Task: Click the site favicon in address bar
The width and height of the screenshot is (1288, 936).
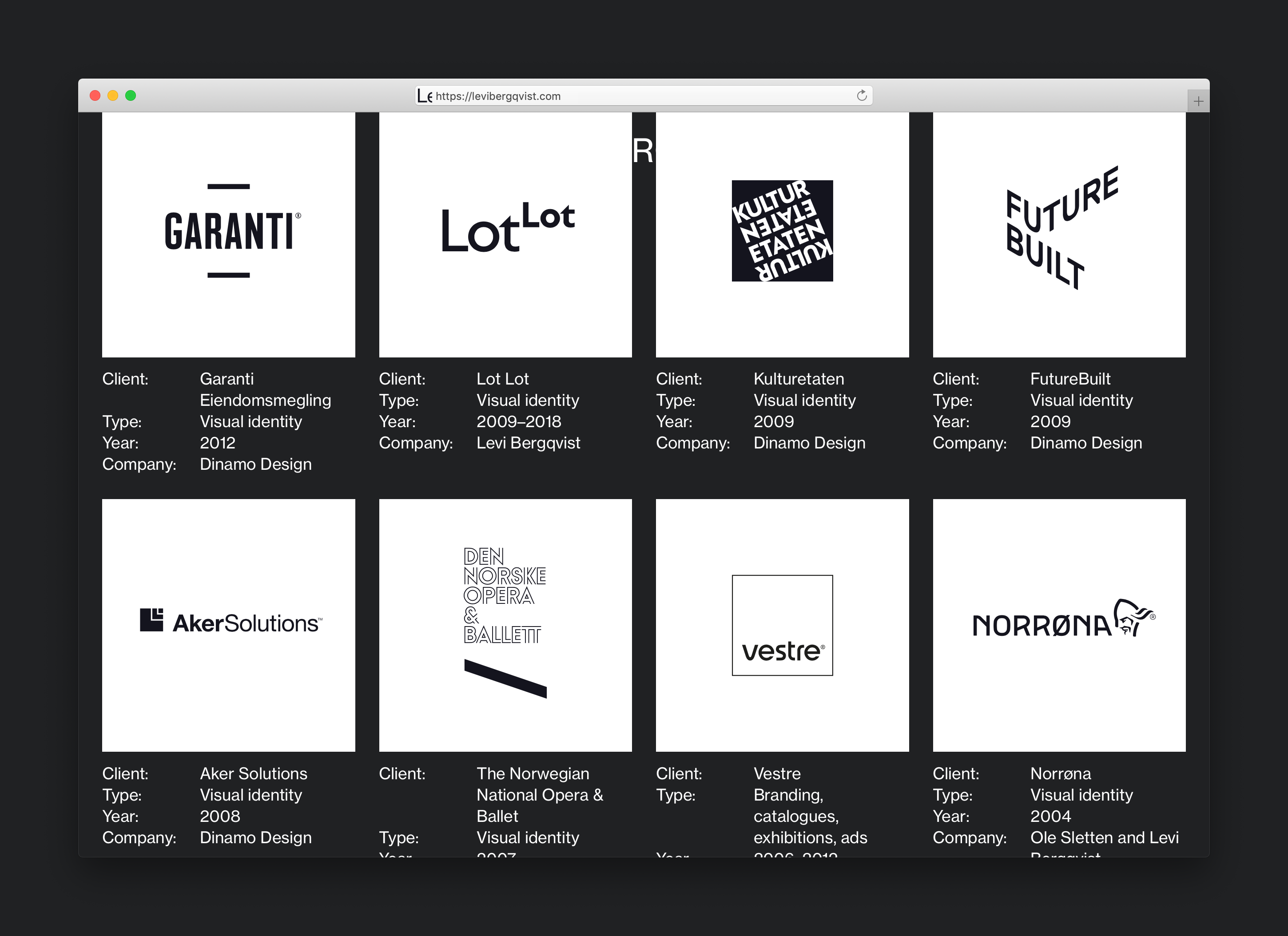Action: (425, 96)
